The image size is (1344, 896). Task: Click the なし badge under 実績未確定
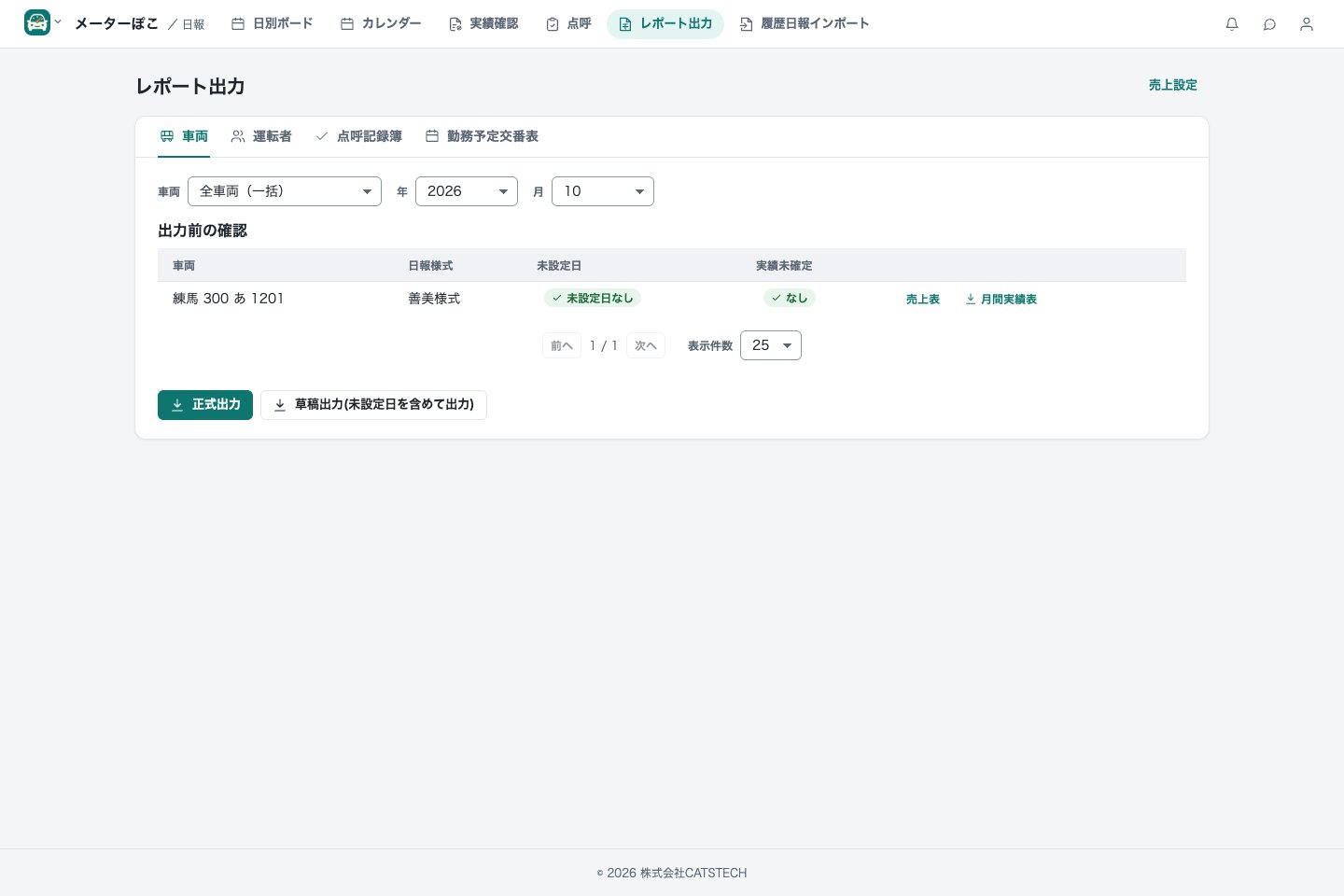click(x=790, y=299)
